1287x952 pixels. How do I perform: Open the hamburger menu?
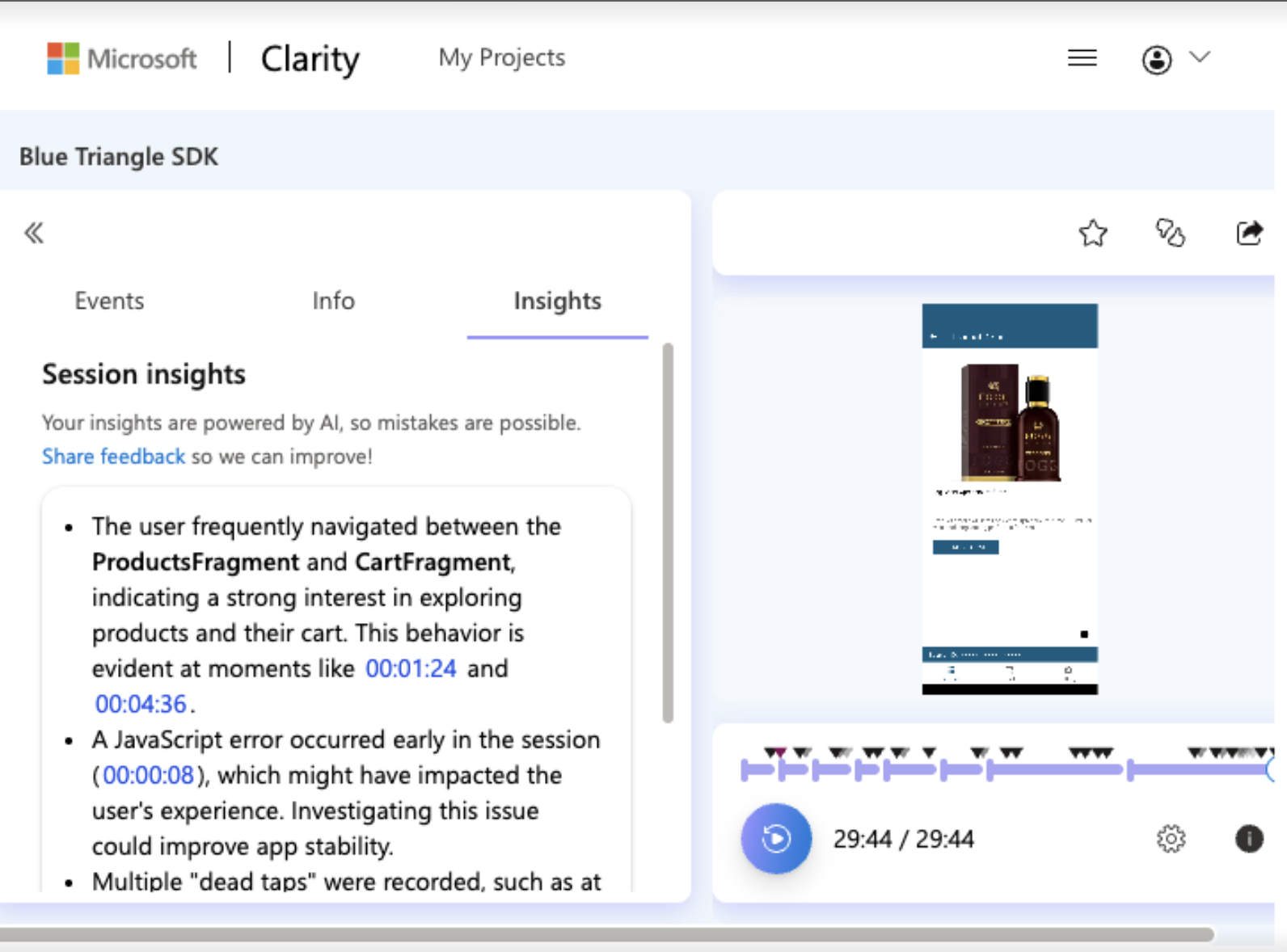(1082, 58)
